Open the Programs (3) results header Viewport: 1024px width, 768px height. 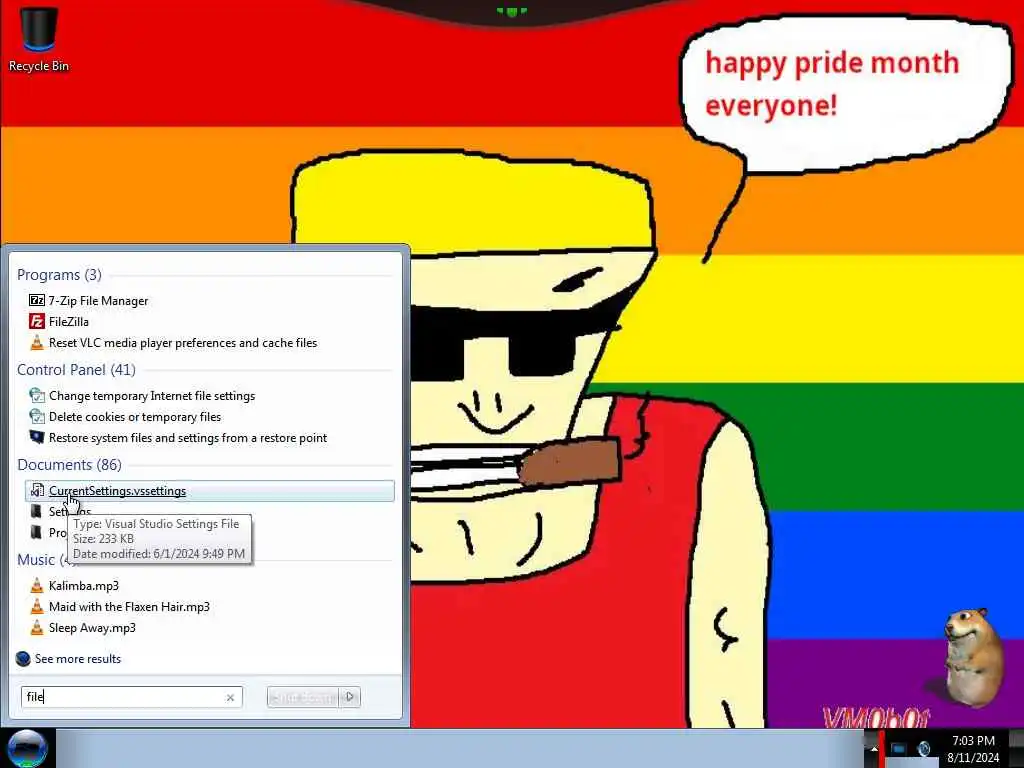pyautogui.click(x=59, y=274)
